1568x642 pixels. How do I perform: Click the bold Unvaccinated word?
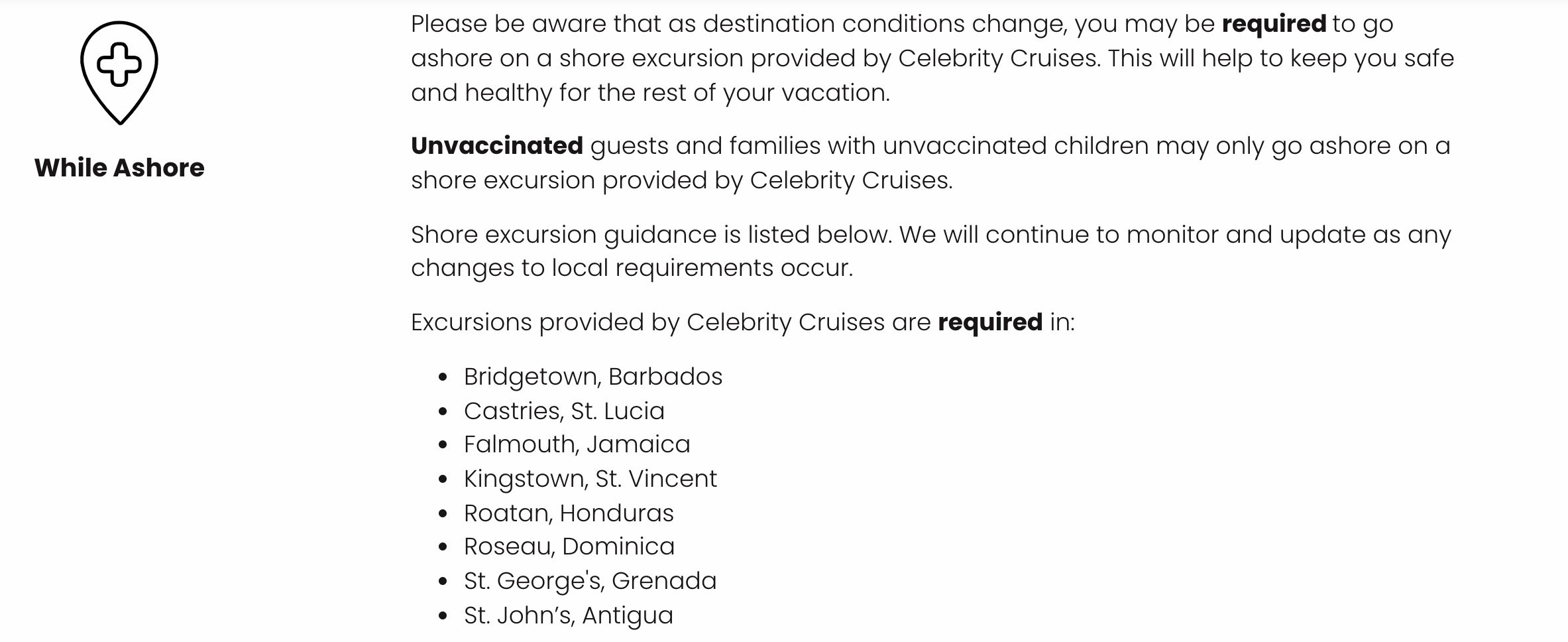(x=497, y=146)
